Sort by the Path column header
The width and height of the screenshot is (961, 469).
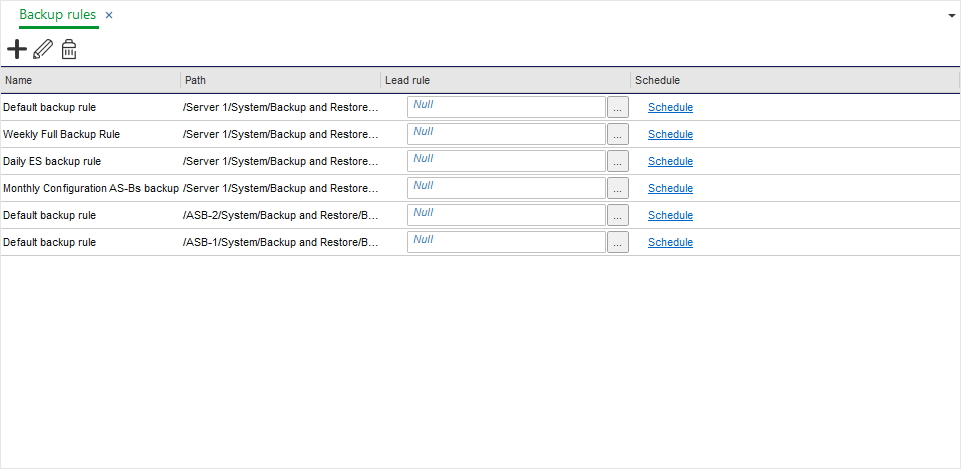tap(280, 80)
